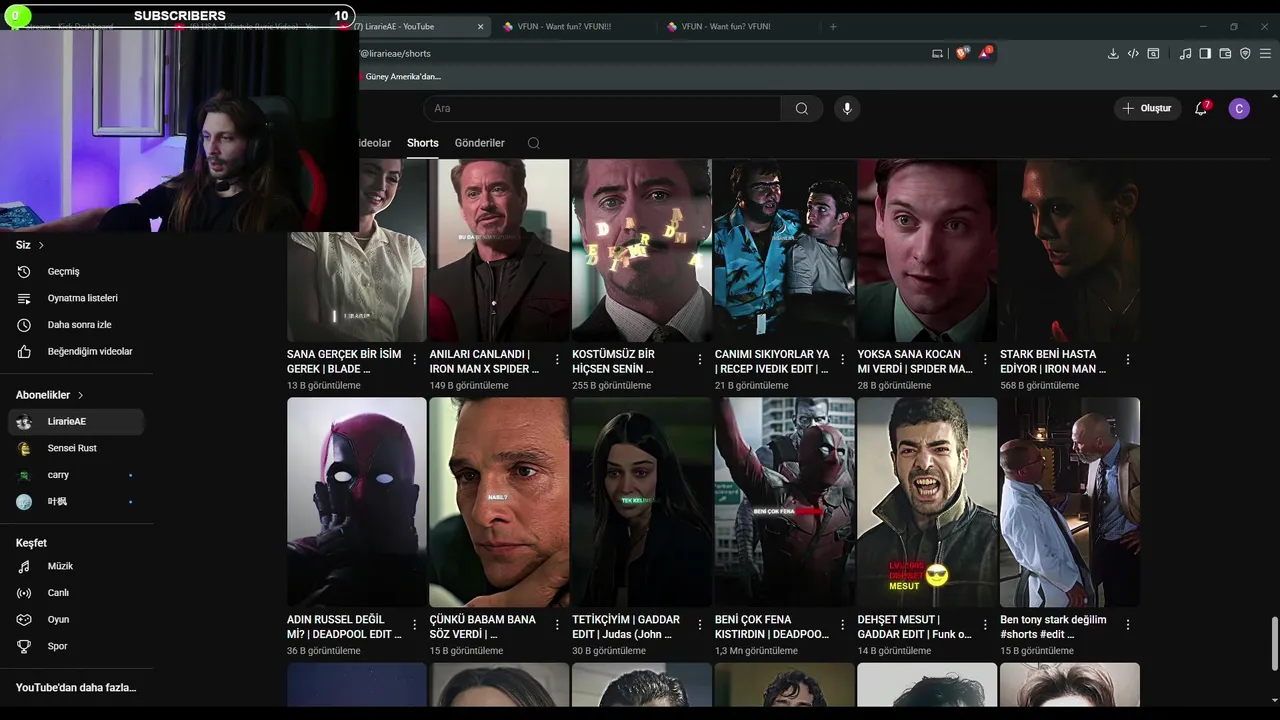Screen dimensions: 1280x720
Task: Open options for STARK BENİ HASTA short
Action: point(1128,359)
